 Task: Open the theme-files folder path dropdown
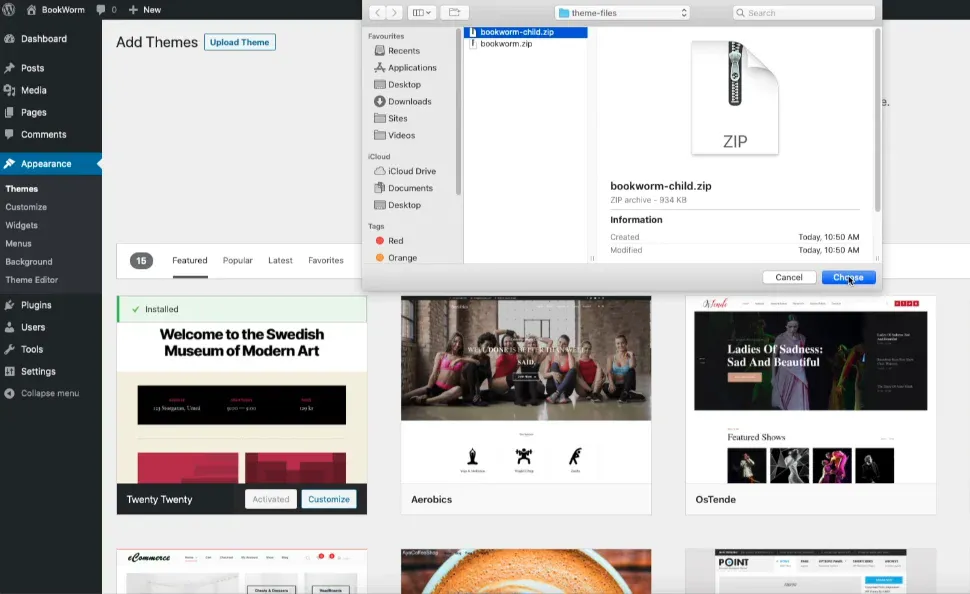click(622, 13)
